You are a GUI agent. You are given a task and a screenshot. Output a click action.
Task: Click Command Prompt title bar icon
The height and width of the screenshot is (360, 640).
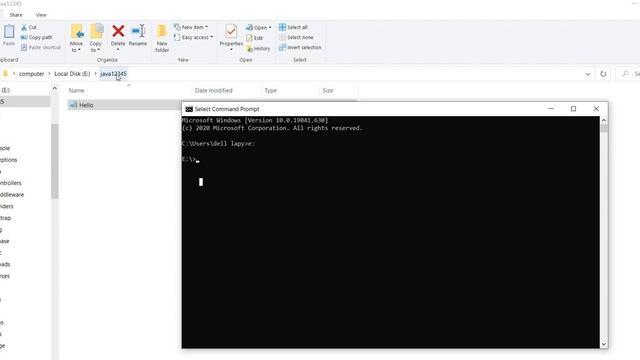[189, 109]
